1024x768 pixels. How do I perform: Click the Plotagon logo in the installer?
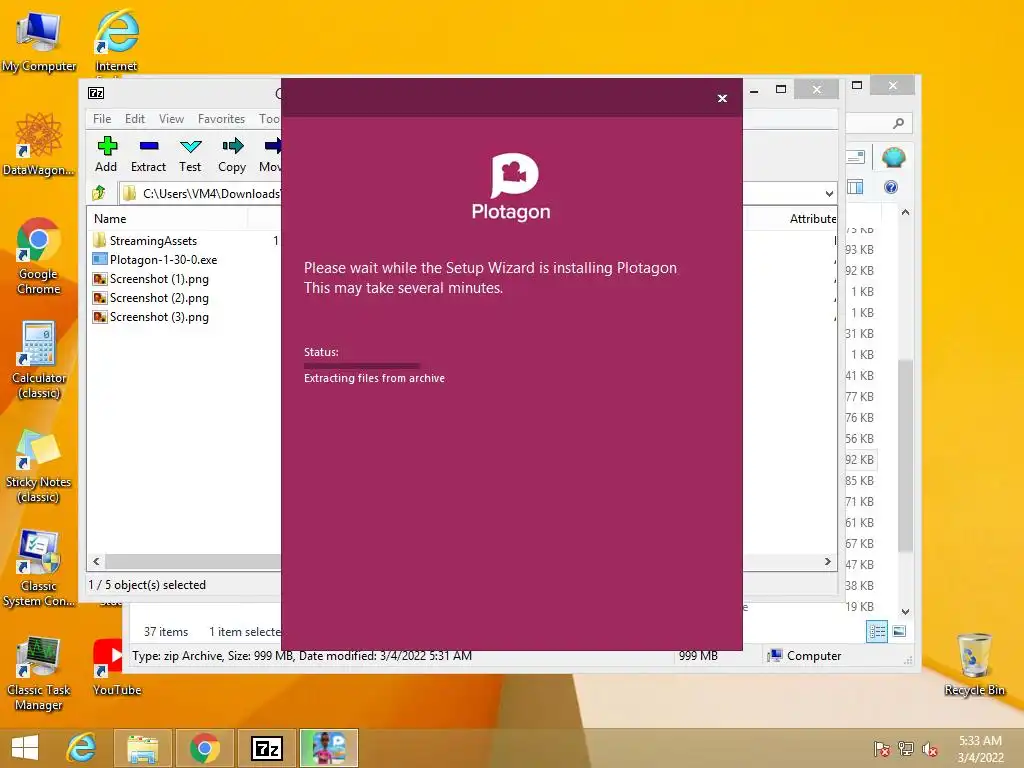point(511,187)
